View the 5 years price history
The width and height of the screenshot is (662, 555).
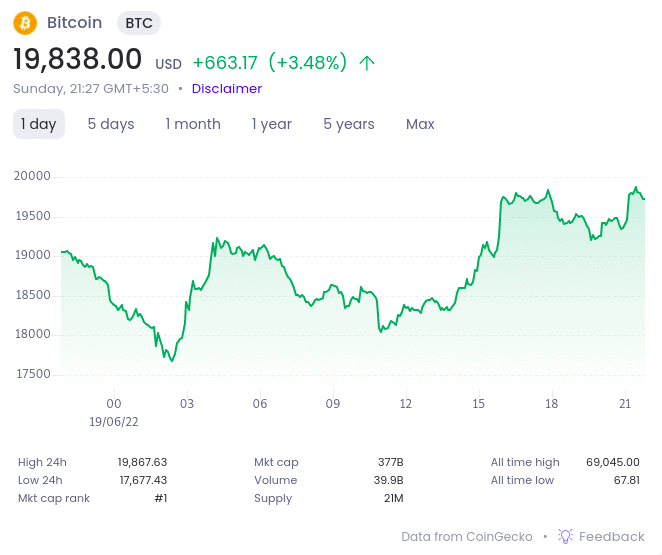[349, 124]
